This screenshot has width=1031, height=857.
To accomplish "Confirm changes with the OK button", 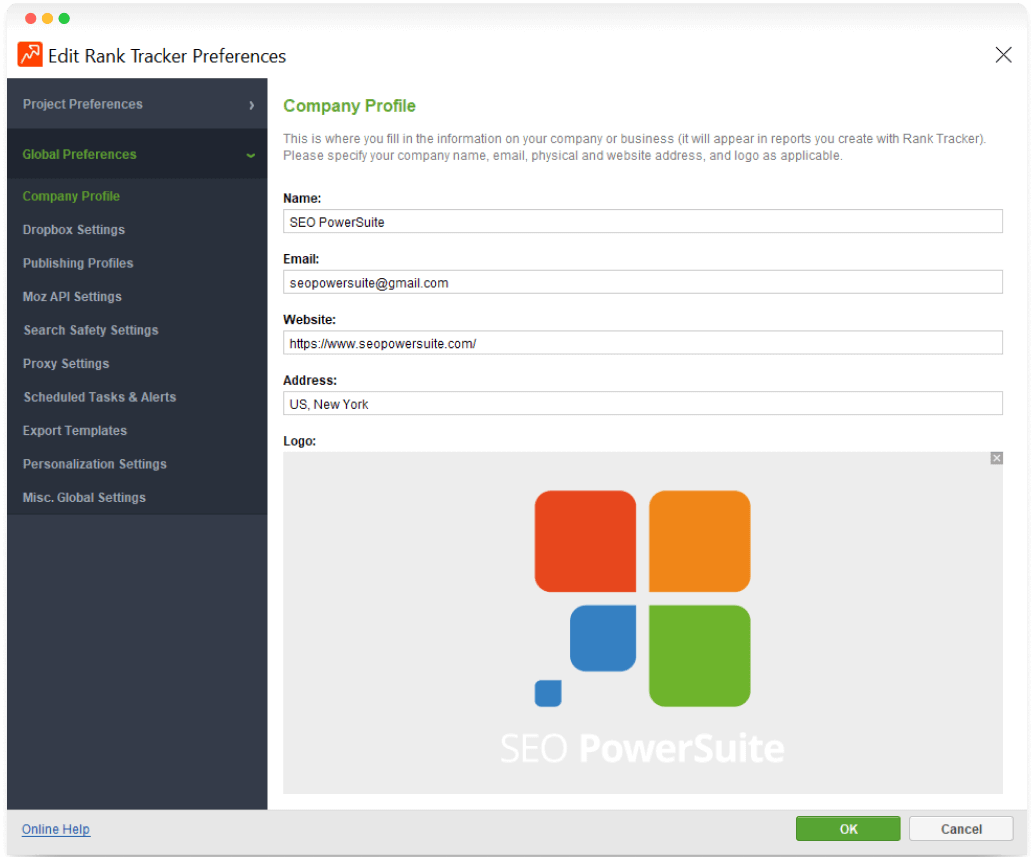I will (x=848, y=829).
